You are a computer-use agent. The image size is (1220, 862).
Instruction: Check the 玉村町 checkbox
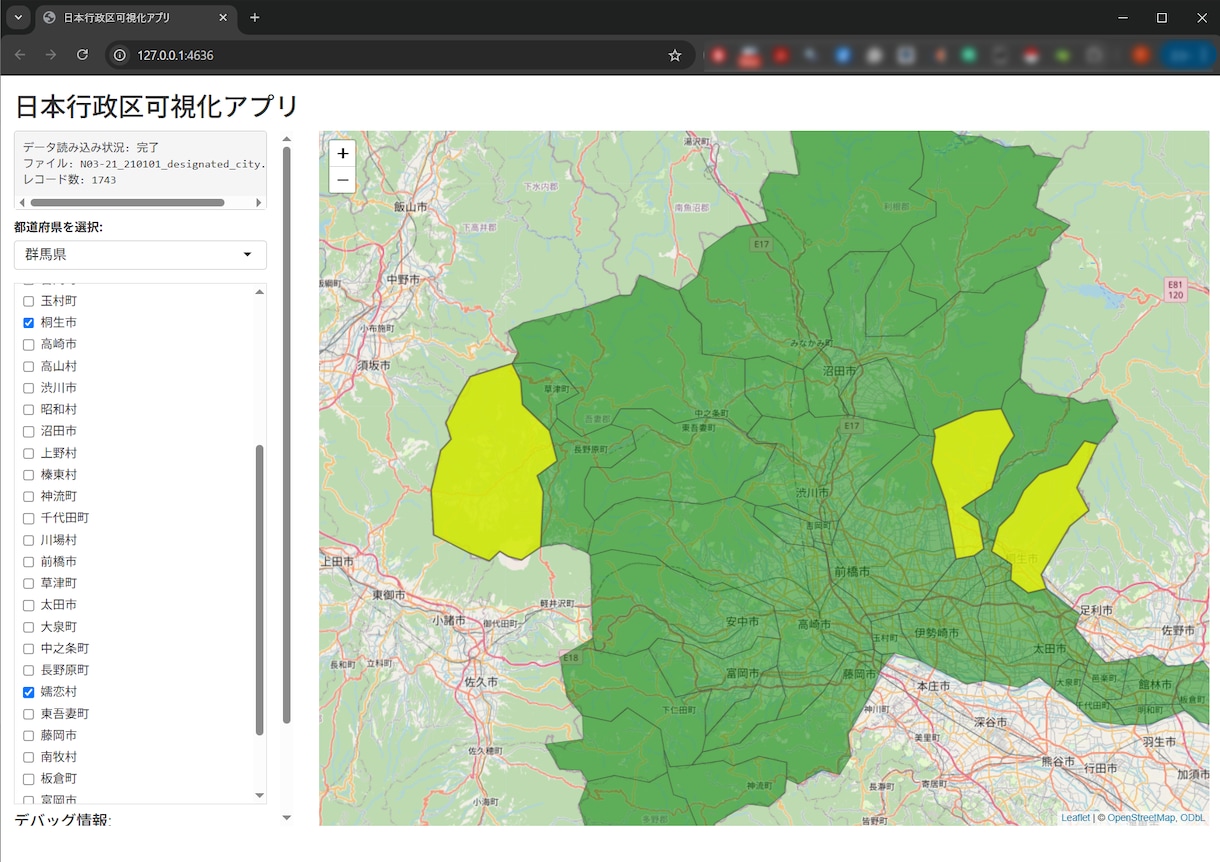point(29,301)
